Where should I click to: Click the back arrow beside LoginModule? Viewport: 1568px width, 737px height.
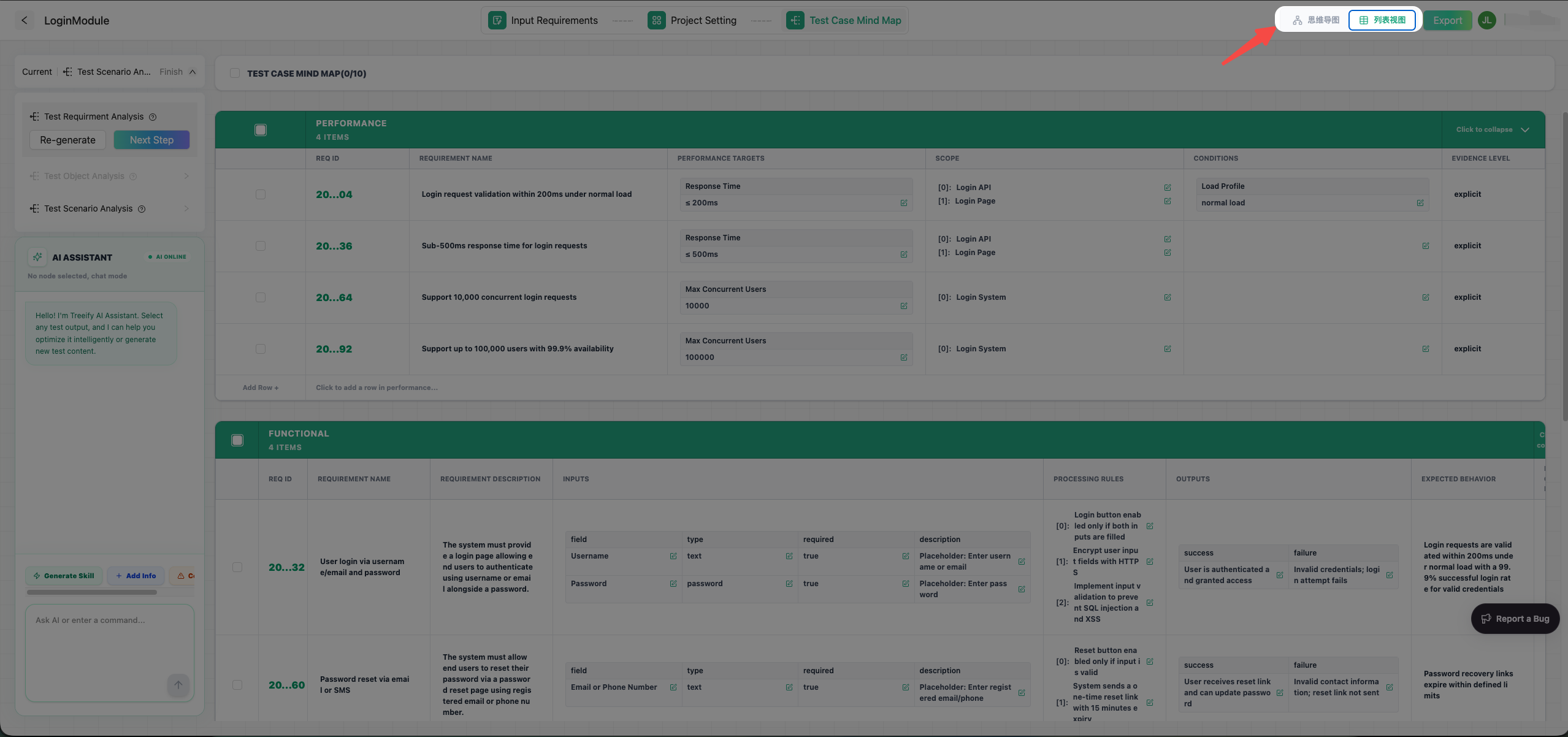24,20
